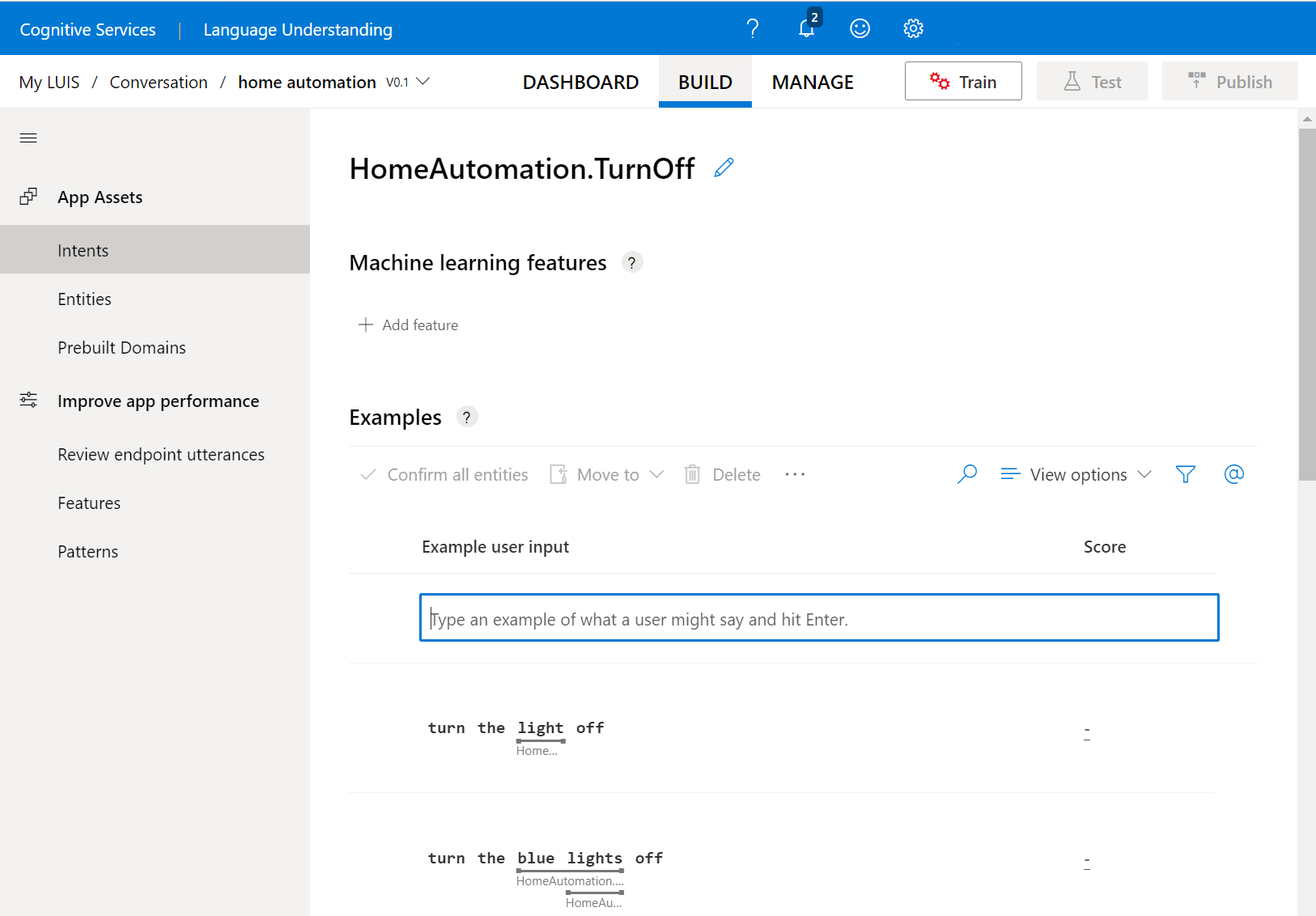Screen dimensions: 1316x916
Task: Open the Machine learning features help icon
Action: [x=632, y=261]
